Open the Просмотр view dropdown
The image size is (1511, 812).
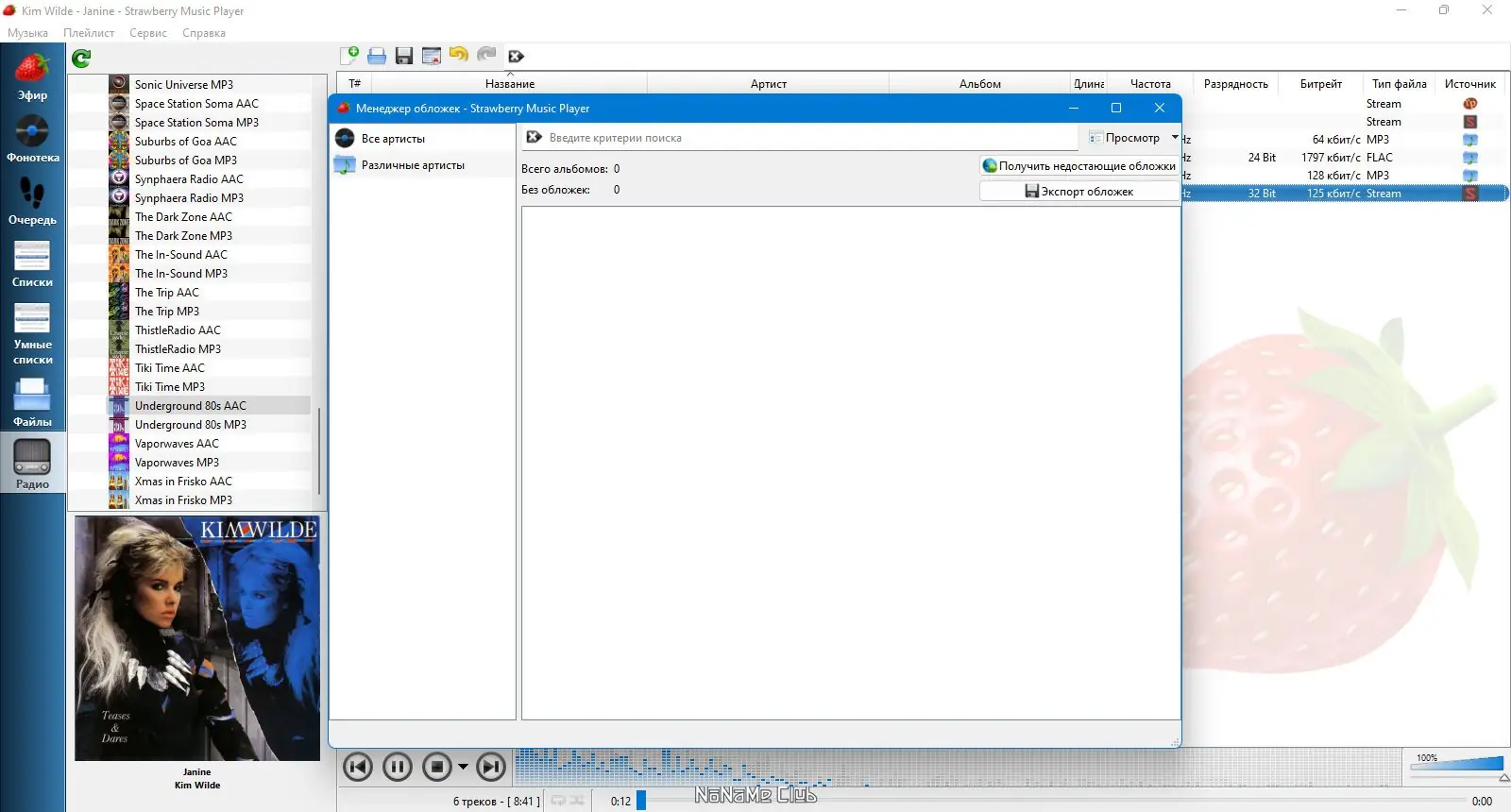(x=1133, y=138)
